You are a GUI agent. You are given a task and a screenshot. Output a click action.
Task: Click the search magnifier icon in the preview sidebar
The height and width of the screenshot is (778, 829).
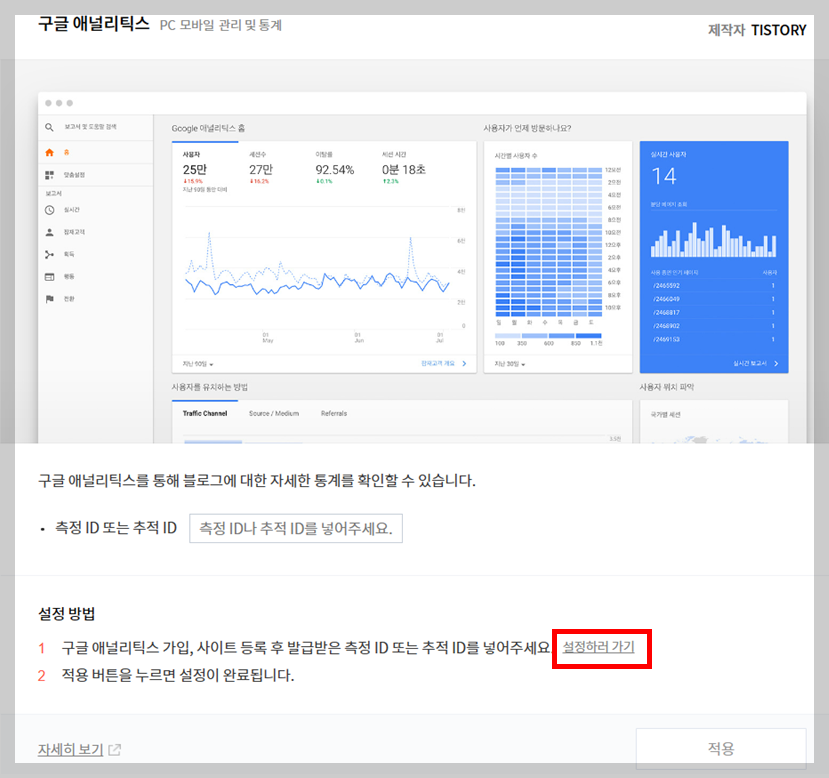49,127
